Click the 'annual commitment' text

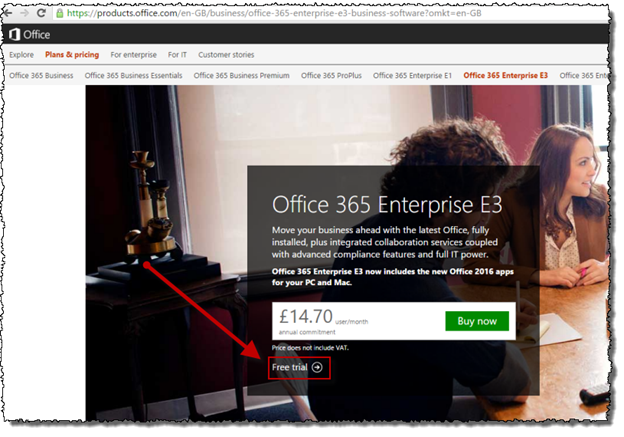(x=307, y=332)
